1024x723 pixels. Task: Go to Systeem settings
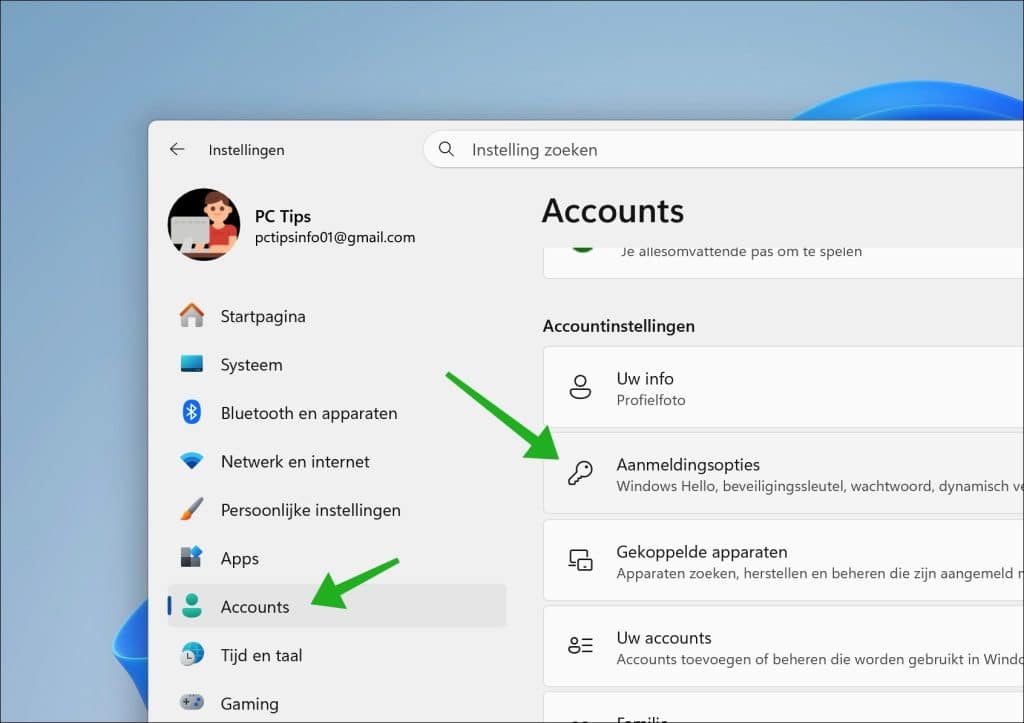click(336, 364)
